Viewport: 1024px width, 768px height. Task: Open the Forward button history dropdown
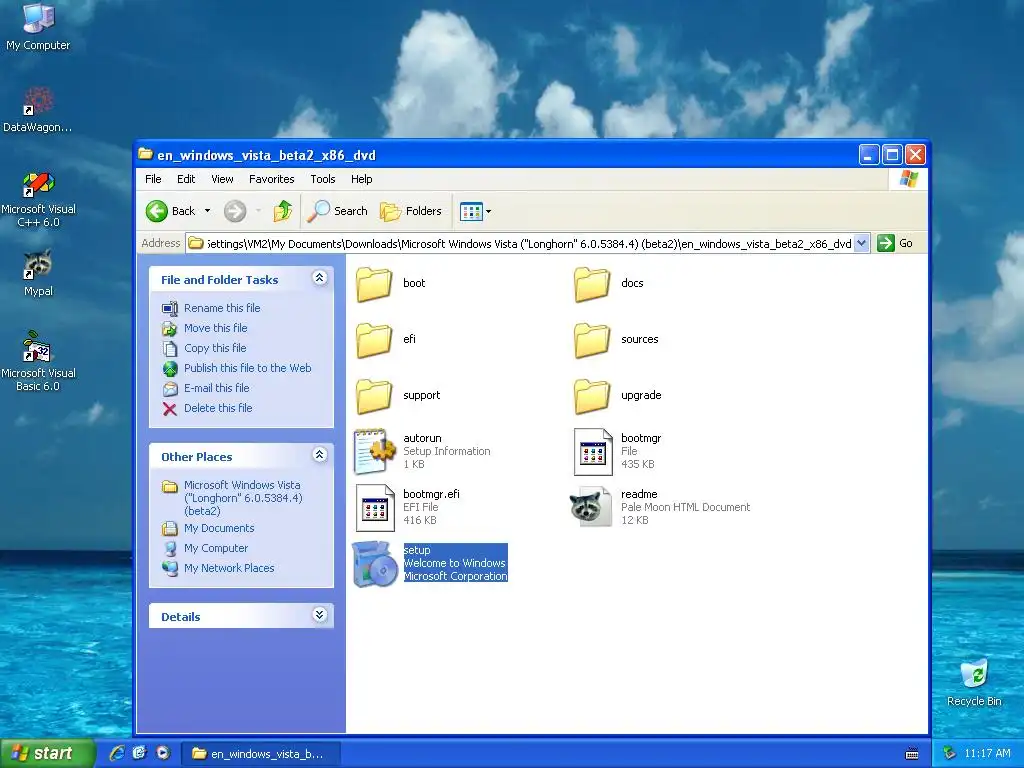(x=258, y=211)
